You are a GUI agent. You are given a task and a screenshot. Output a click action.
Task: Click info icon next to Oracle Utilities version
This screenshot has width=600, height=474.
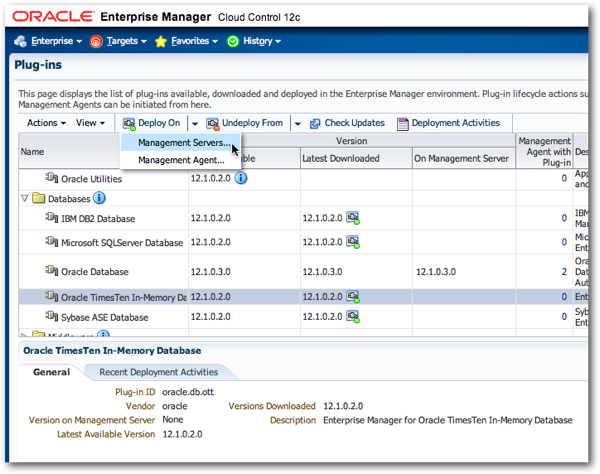tap(241, 178)
